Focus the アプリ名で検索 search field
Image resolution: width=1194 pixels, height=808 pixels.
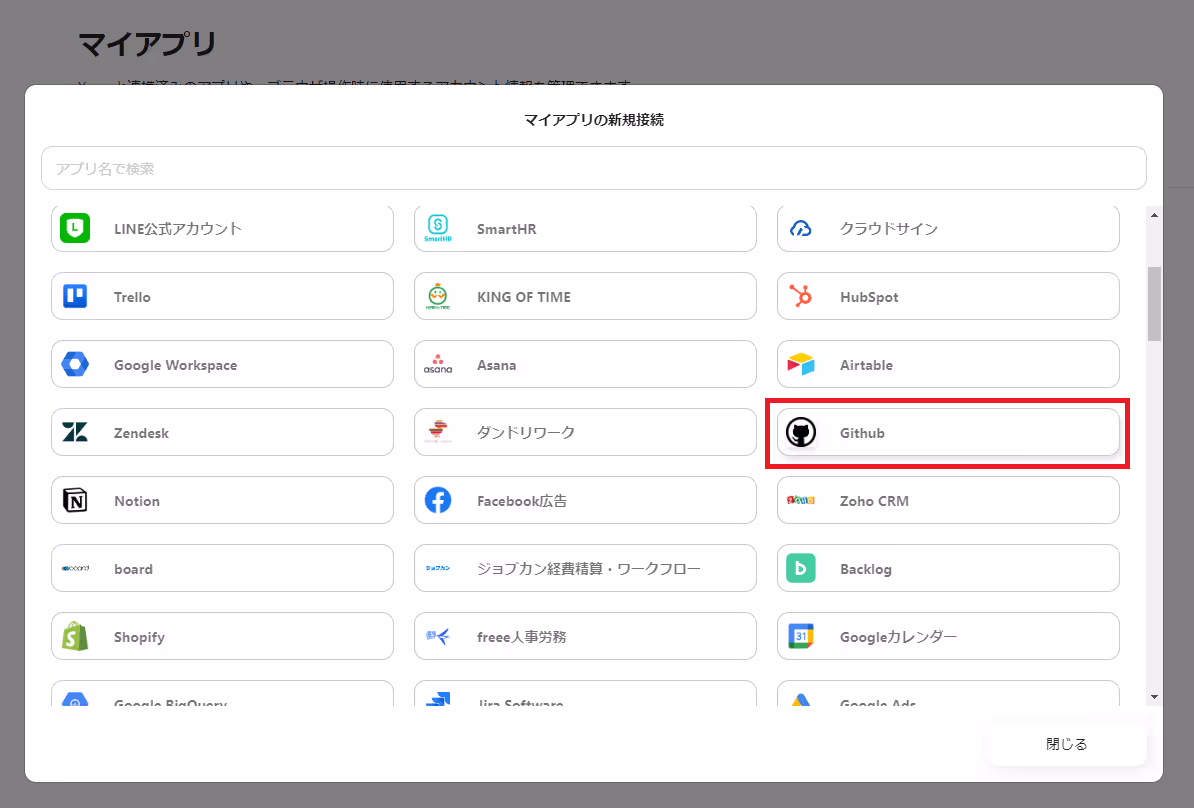click(593, 168)
